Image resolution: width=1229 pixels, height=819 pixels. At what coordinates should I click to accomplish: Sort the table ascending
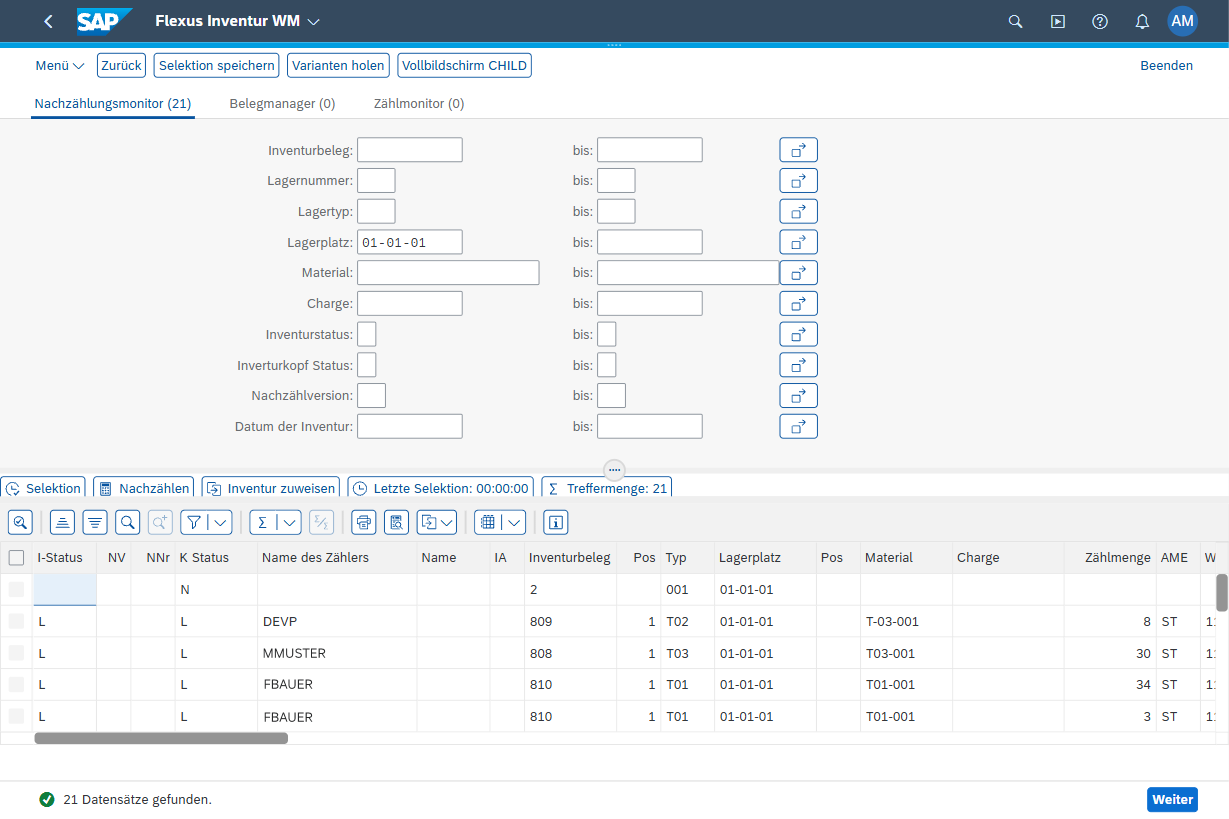(63, 522)
